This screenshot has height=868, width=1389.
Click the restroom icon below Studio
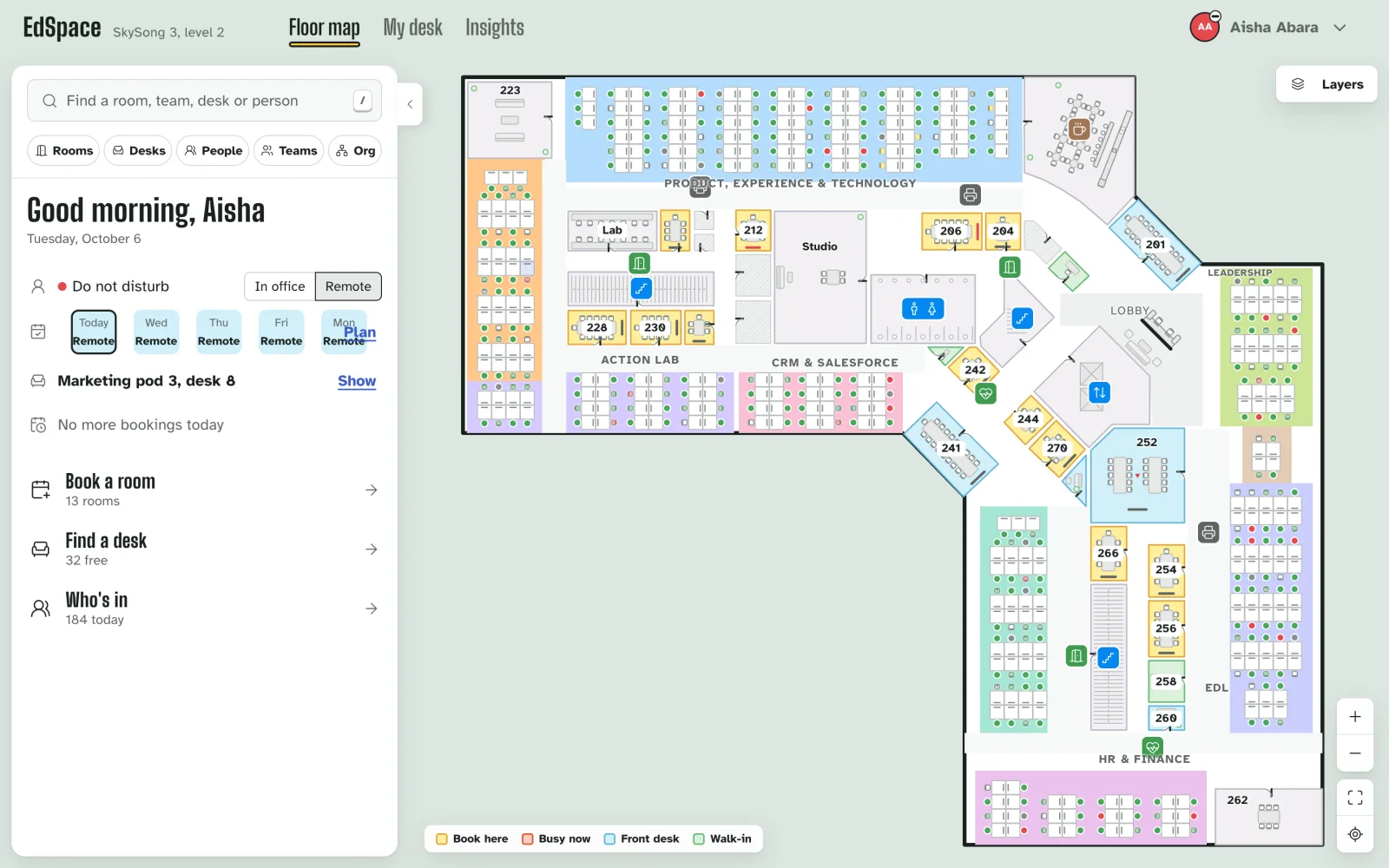tap(923, 308)
